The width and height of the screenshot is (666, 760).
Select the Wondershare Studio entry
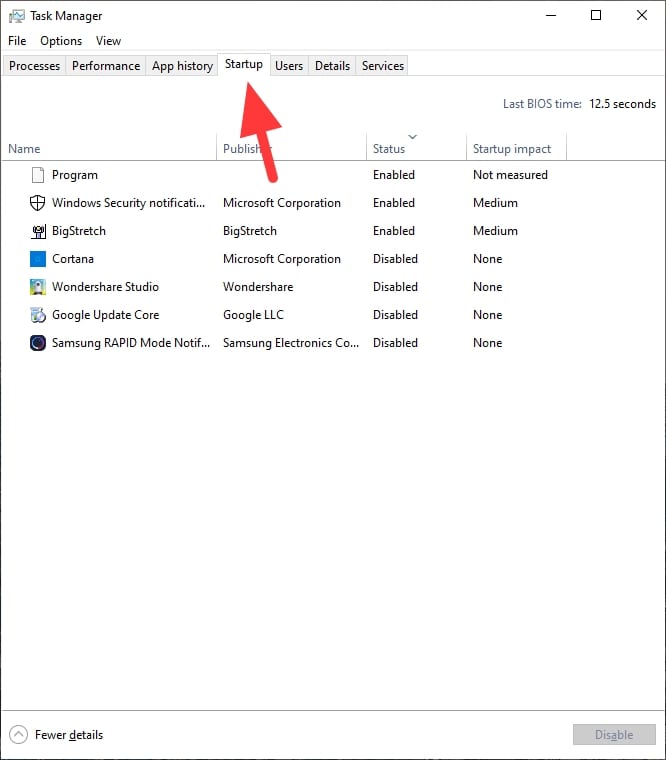105,287
